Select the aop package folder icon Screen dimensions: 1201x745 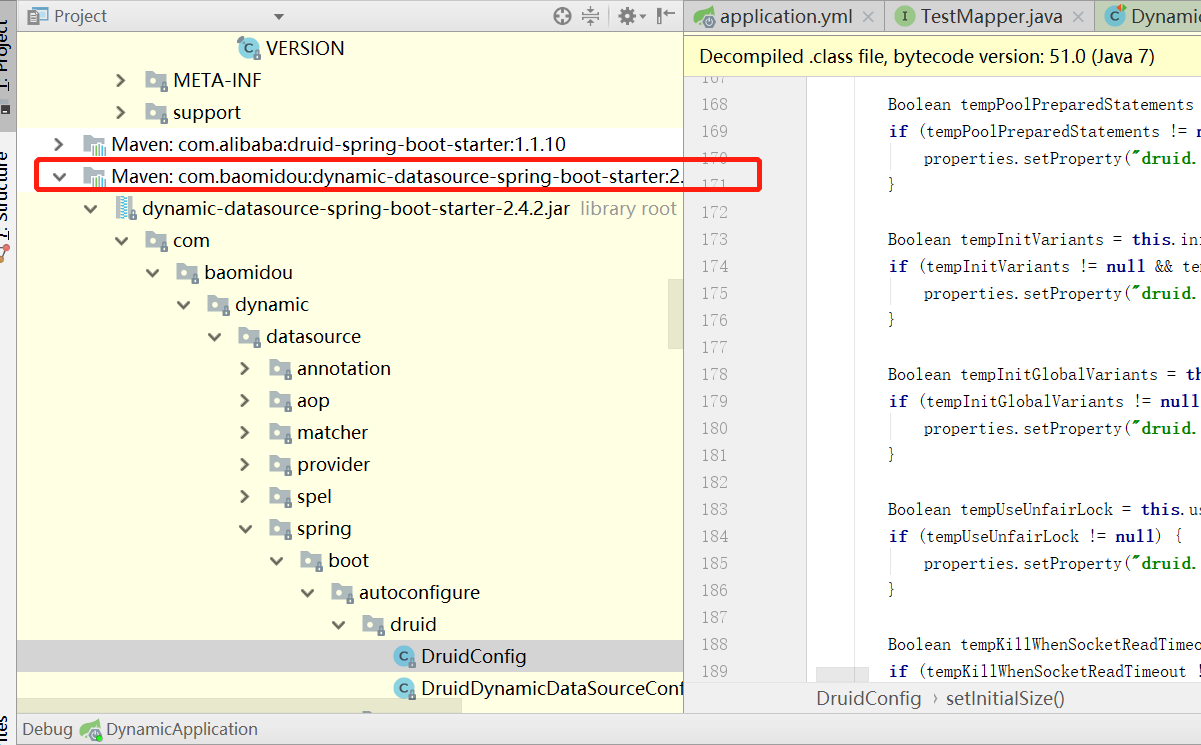click(x=280, y=400)
